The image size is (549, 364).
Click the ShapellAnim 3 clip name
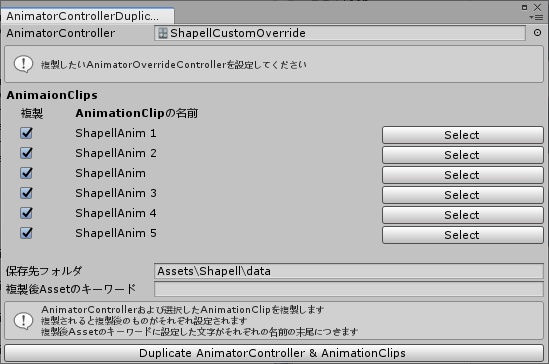(x=116, y=193)
